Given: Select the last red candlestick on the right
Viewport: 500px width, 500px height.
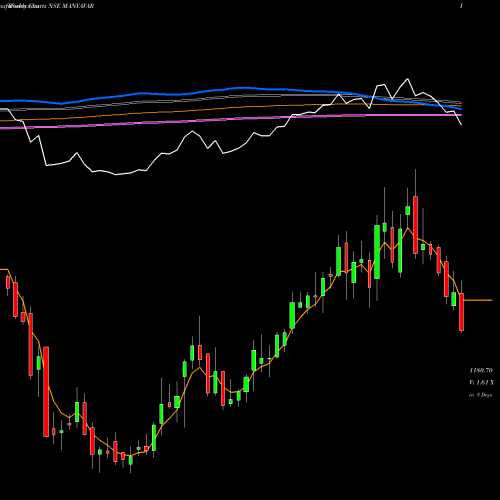Looking at the screenshot, I should 461,312.
